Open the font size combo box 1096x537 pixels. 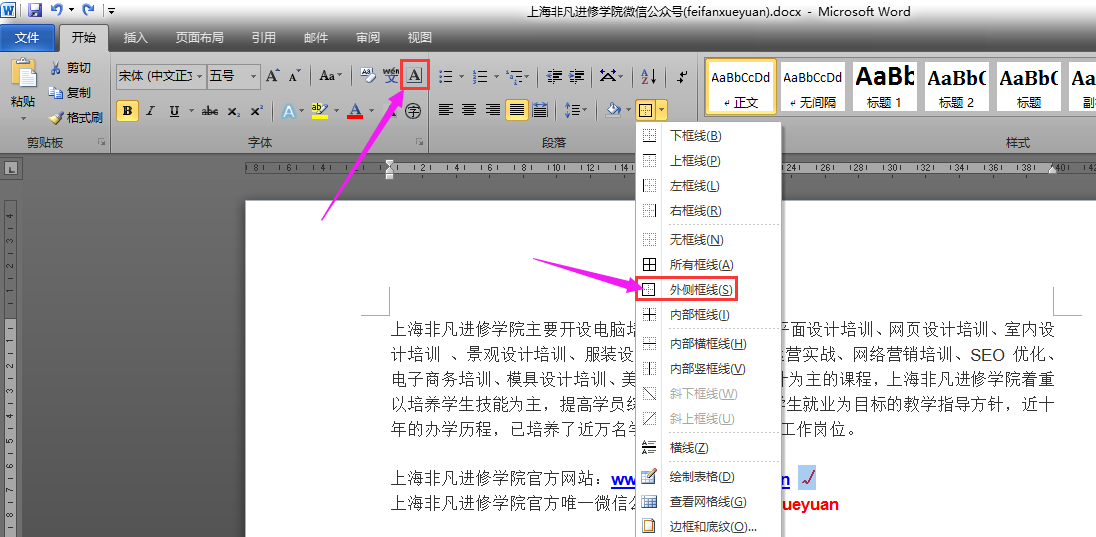[233, 76]
